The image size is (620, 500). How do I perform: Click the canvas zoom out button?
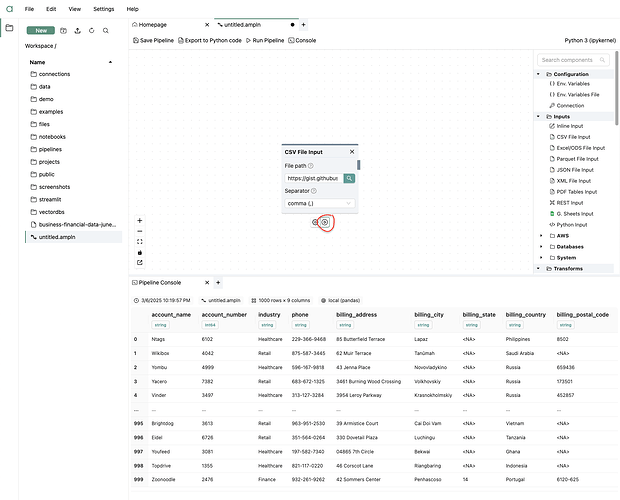(140, 232)
